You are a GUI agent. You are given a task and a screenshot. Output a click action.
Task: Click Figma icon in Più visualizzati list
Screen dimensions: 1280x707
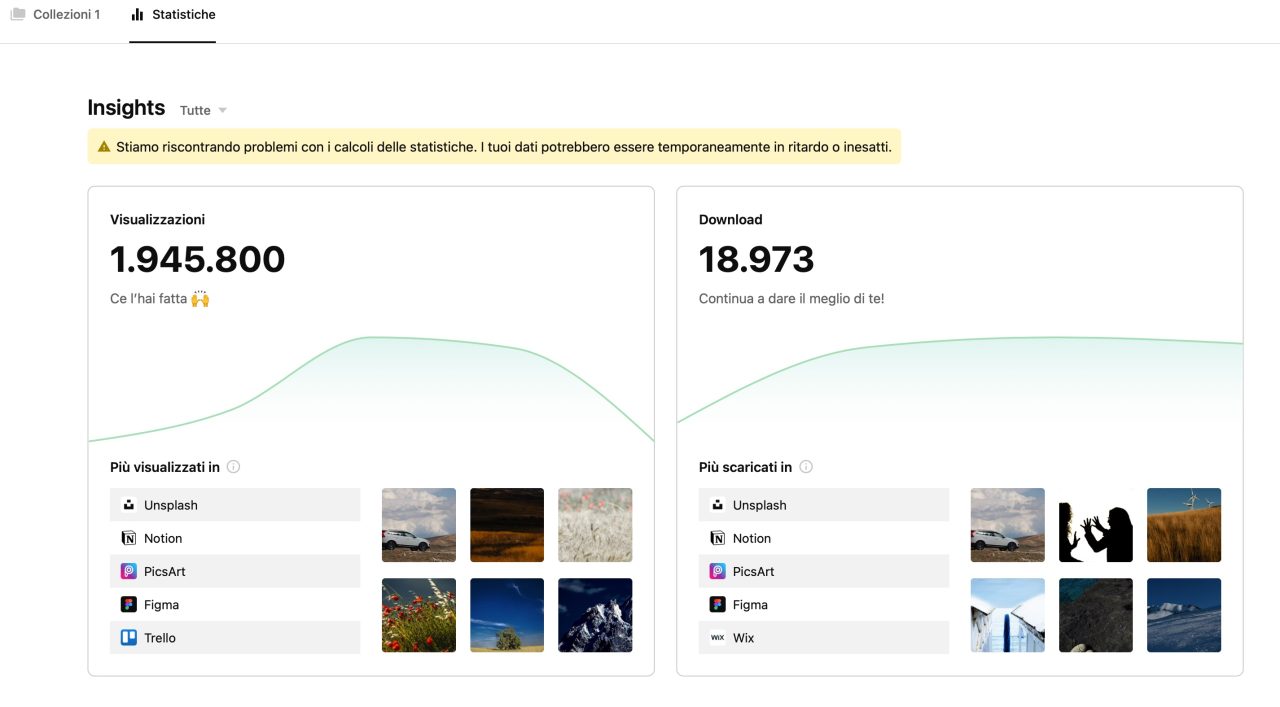click(x=128, y=604)
